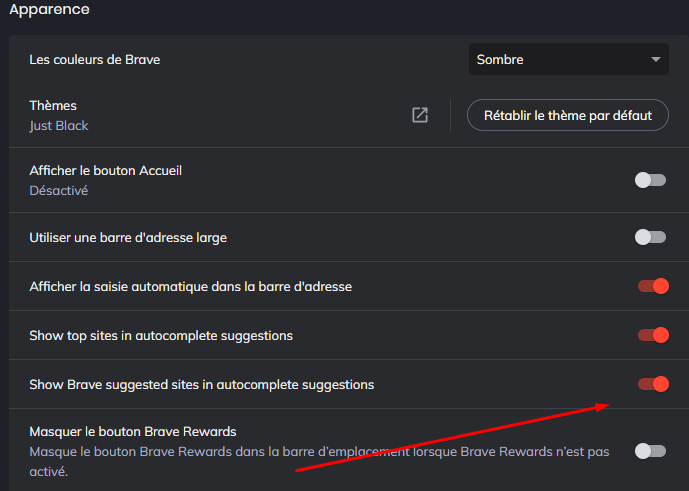Image resolution: width=689 pixels, height=491 pixels.
Task: Click Les couleurs de Brave label
Action: [x=94, y=59]
